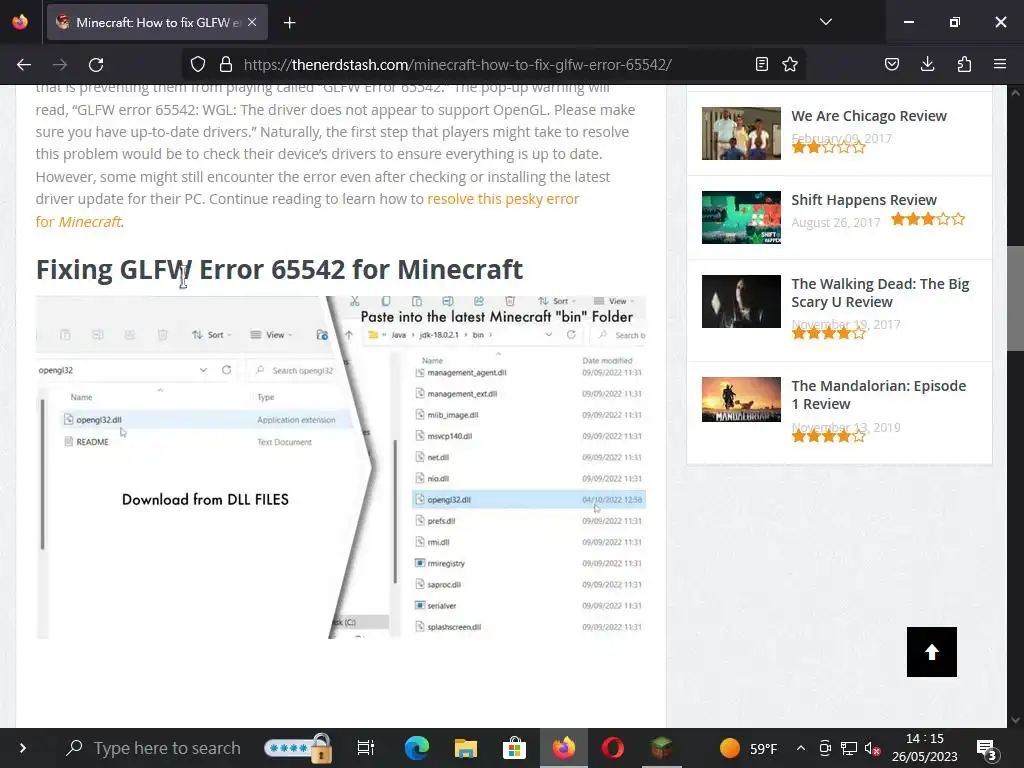1024x768 pixels.
Task: Open the Minecraft taskbar icon
Action: (x=662, y=748)
